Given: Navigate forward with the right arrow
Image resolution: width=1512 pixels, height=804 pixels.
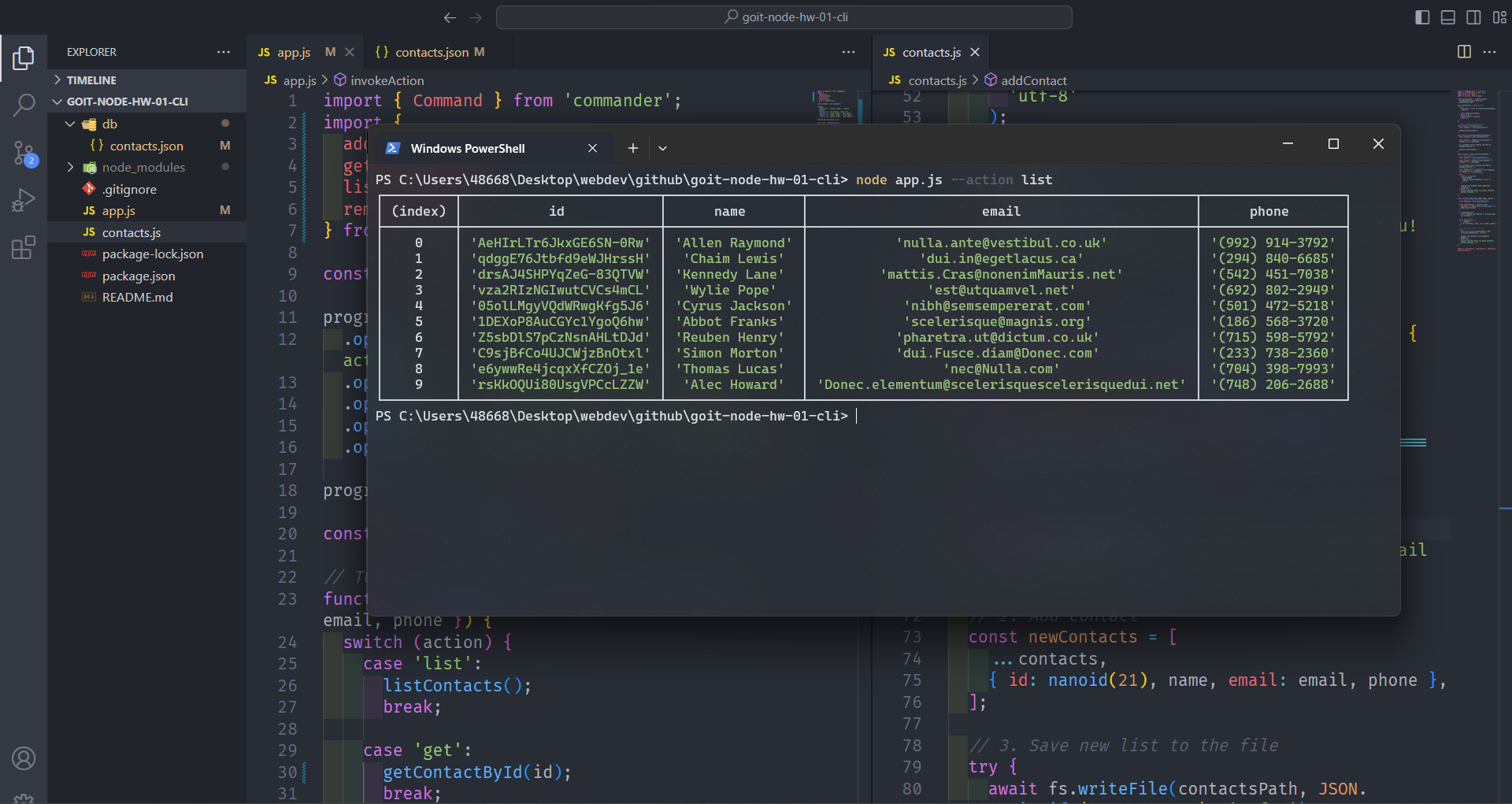Looking at the screenshot, I should [476, 17].
